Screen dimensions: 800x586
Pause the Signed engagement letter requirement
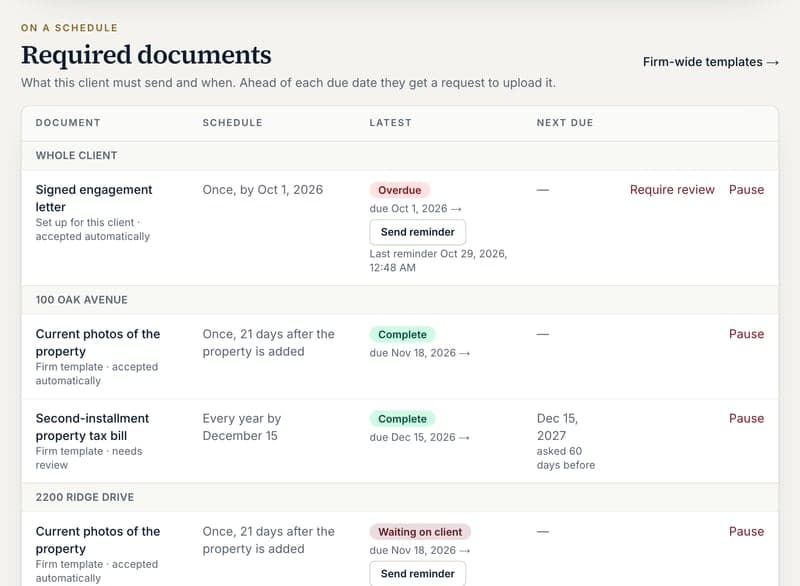click(x=746, y=190)
